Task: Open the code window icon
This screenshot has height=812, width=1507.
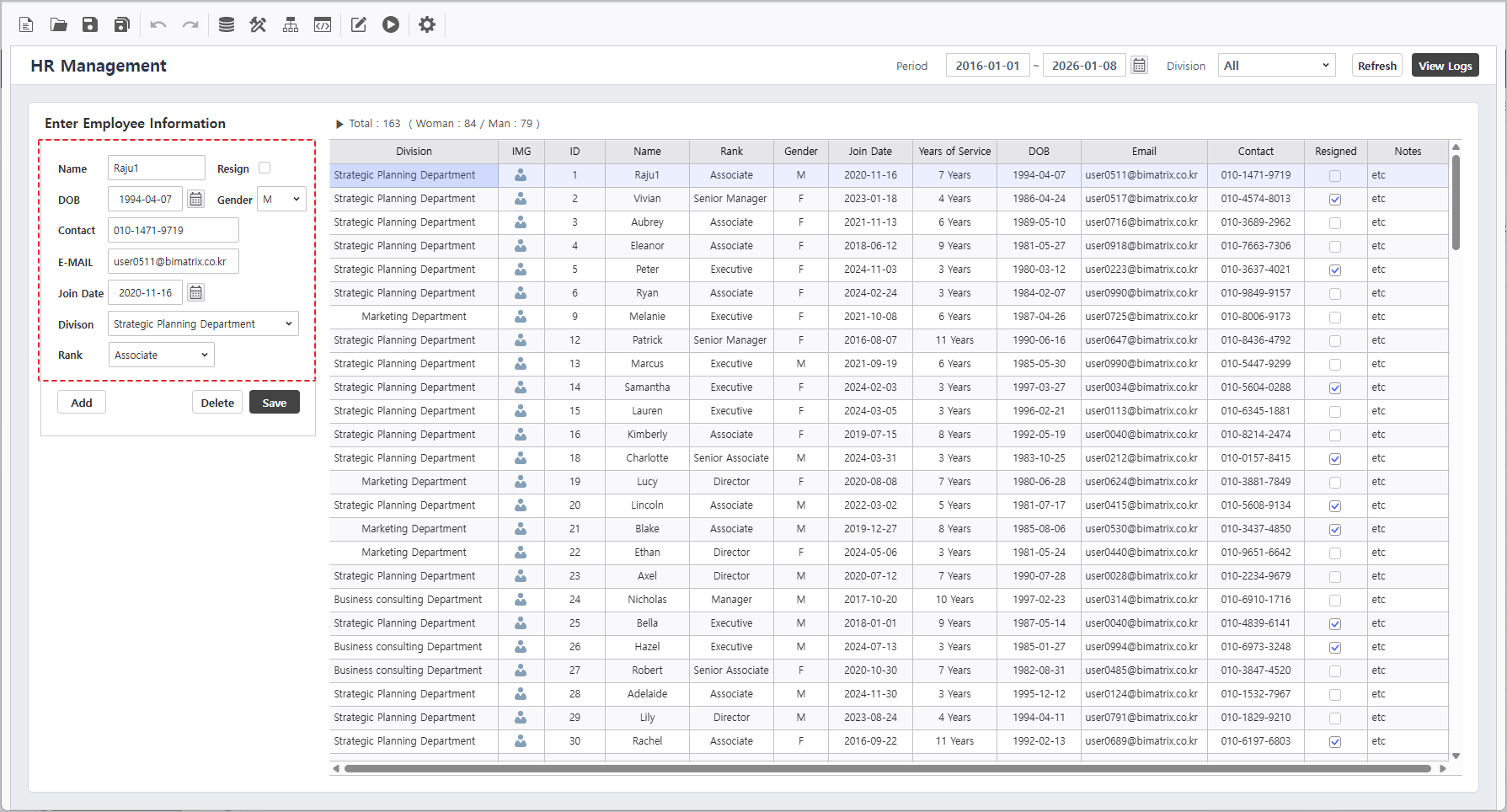Action: (x=323, y=24)
